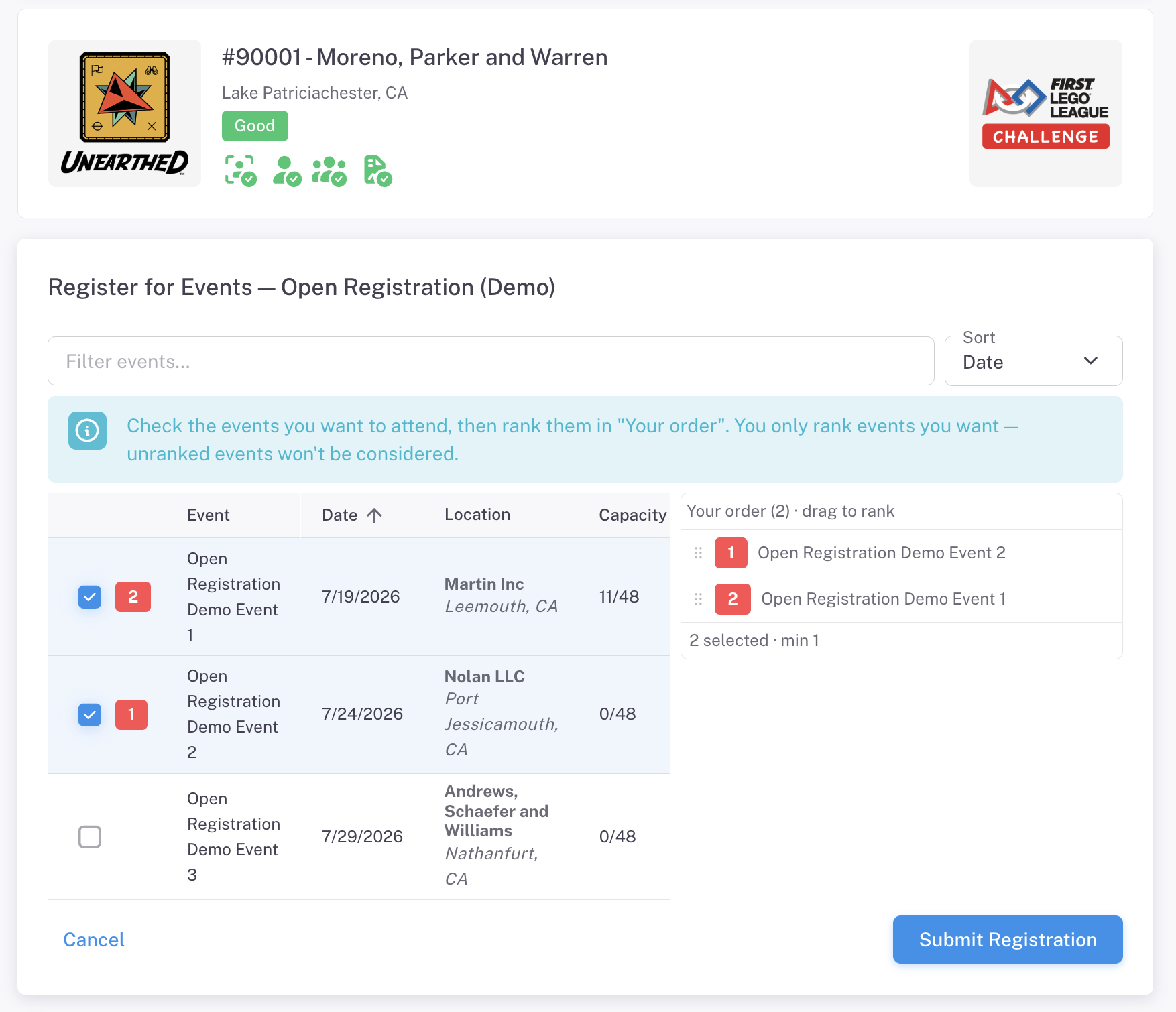Click the Nolan LLC location
This screenshot has height=1012, width=1176.
485,676
